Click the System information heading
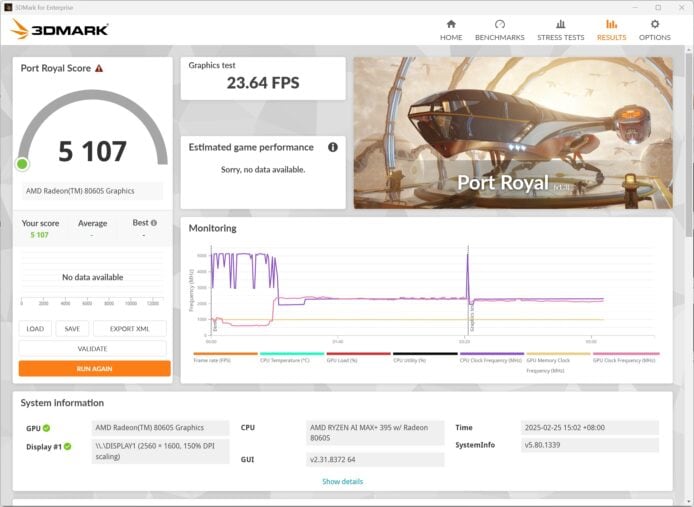 (62, 403)
